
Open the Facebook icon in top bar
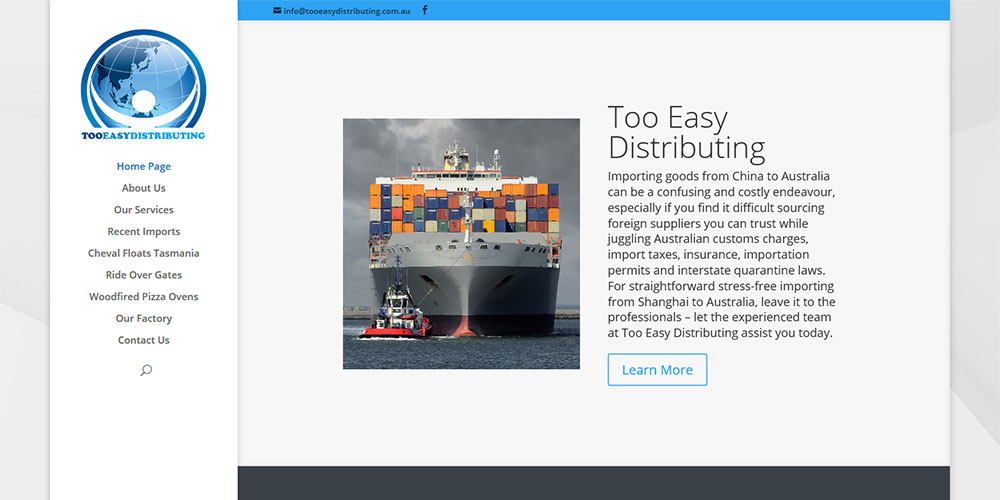(425, 10)
